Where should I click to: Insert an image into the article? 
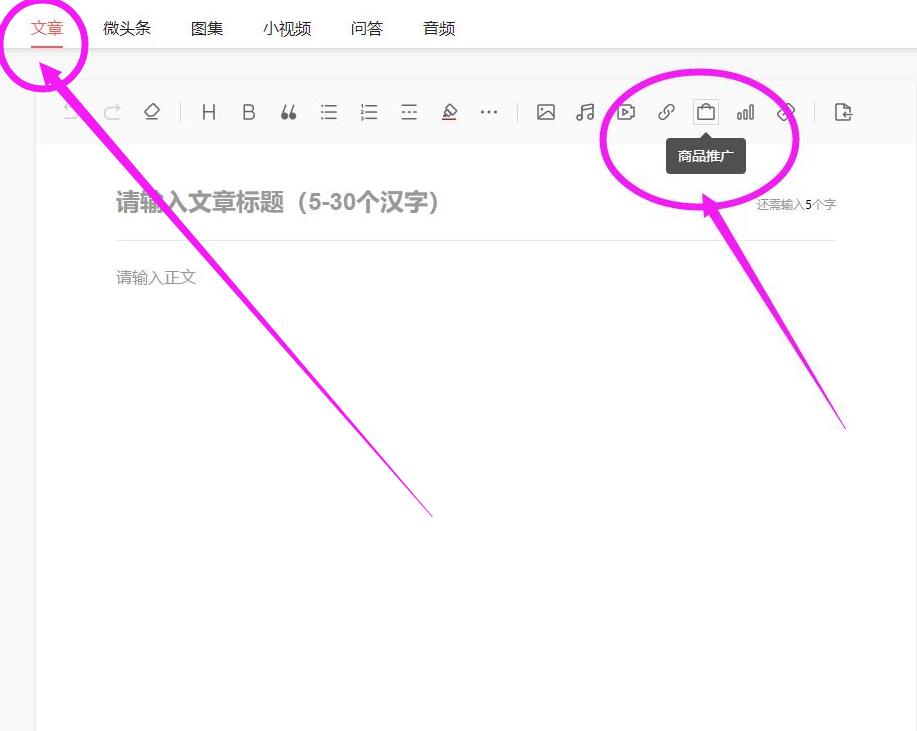tap(546, 112)
